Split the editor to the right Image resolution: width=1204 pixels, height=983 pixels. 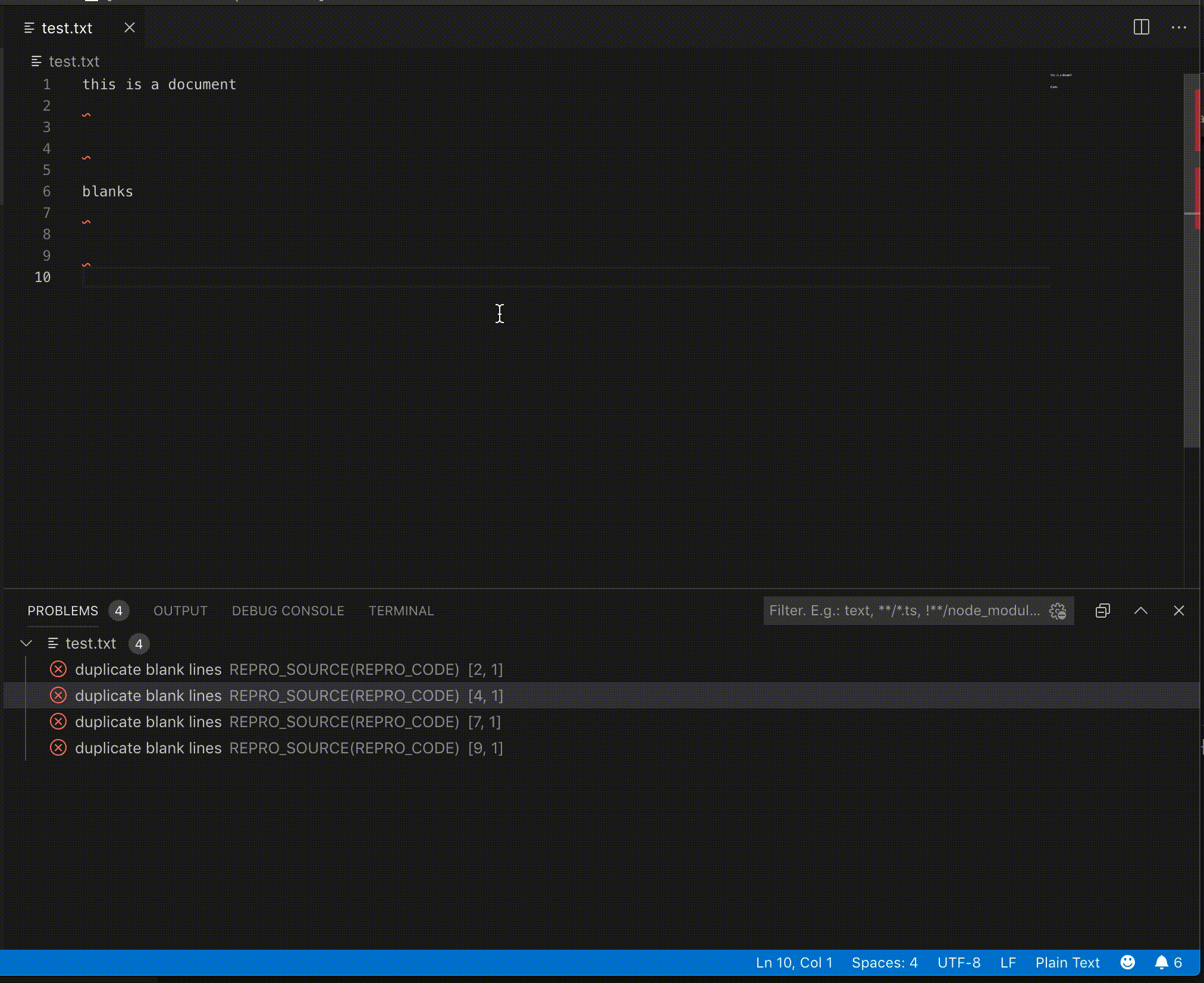pos(1141,27)
